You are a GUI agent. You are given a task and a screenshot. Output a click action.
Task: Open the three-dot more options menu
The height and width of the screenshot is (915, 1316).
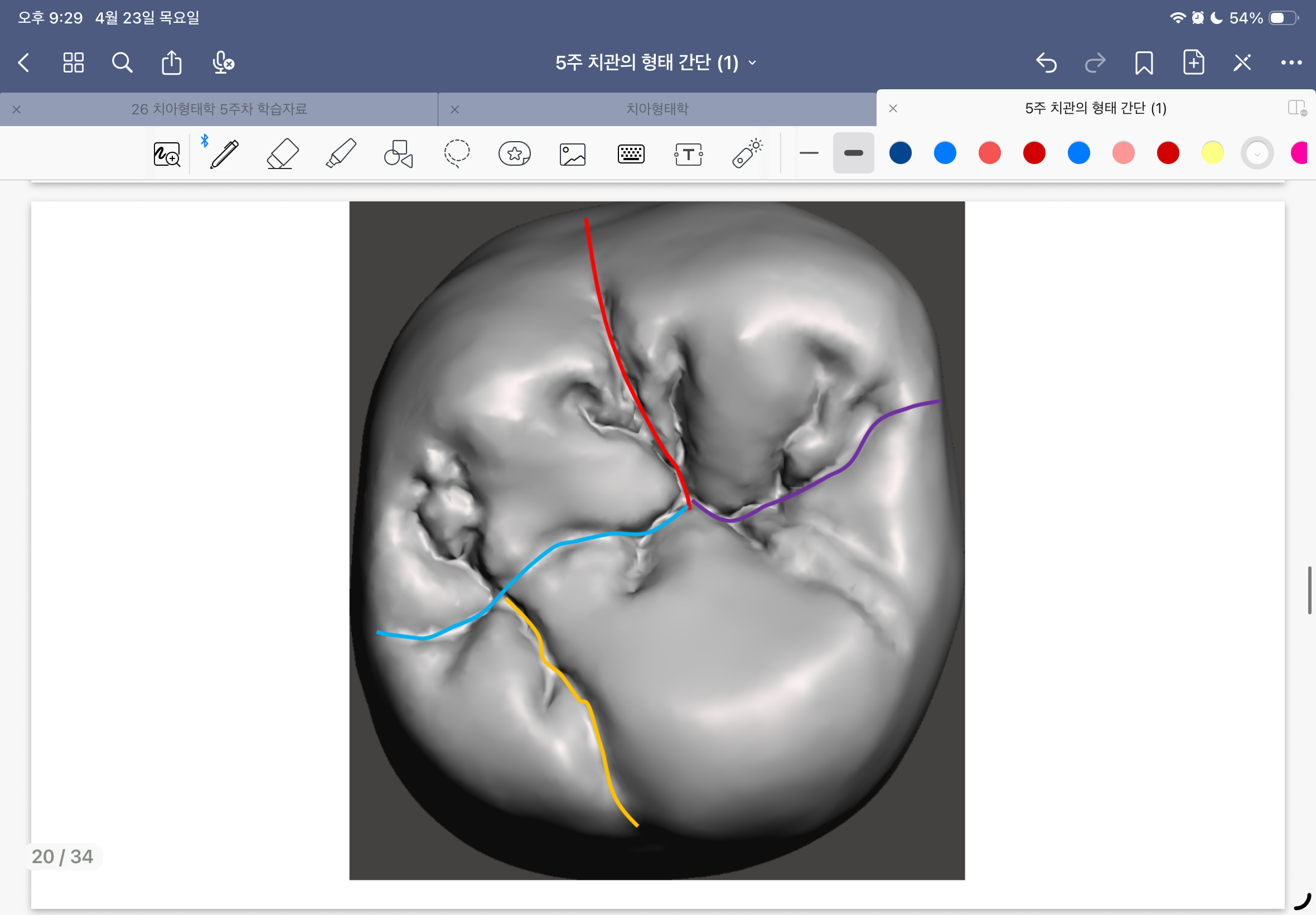coord(1291,62)
